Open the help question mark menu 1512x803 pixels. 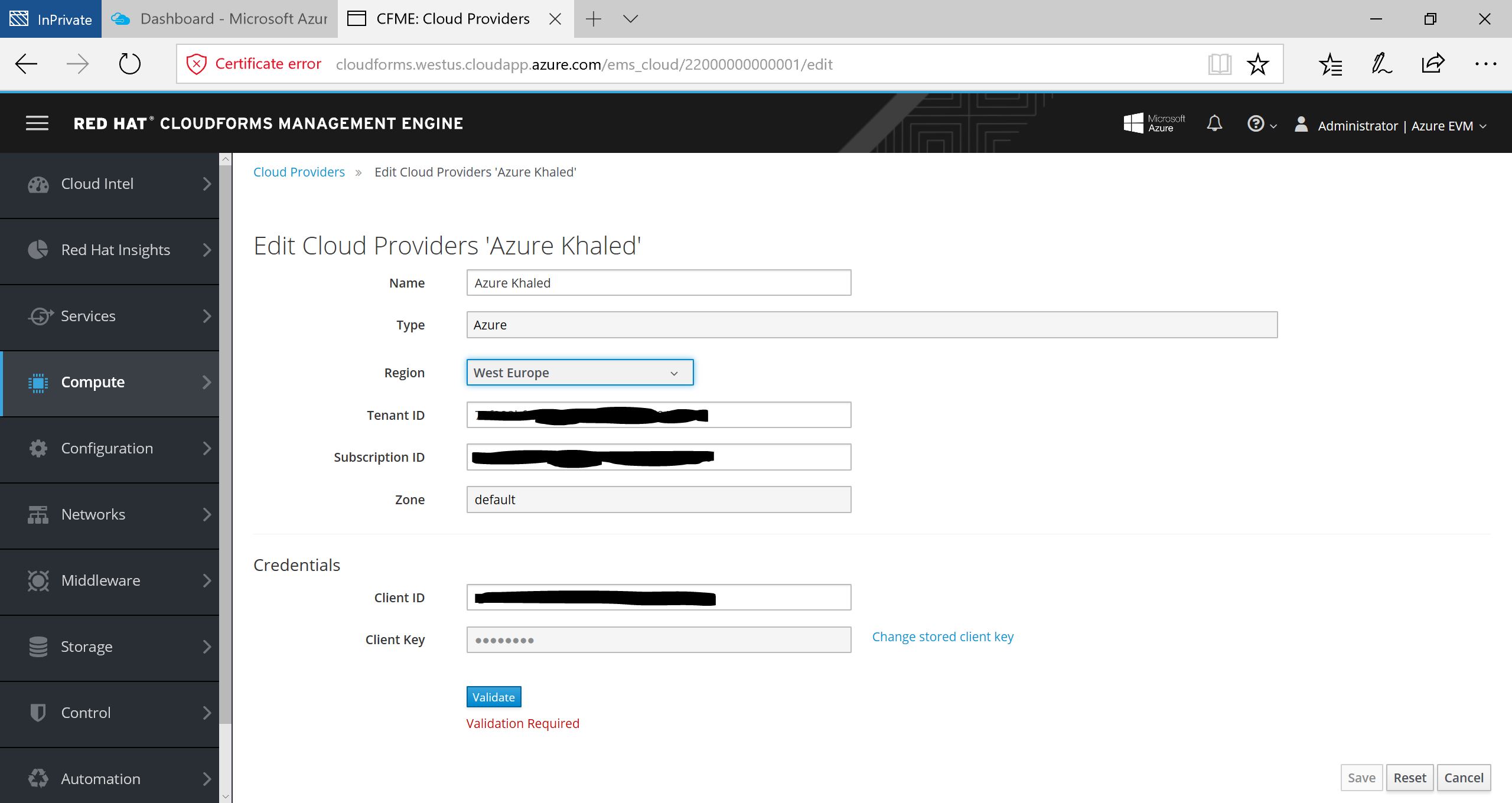pos(1261,124)
